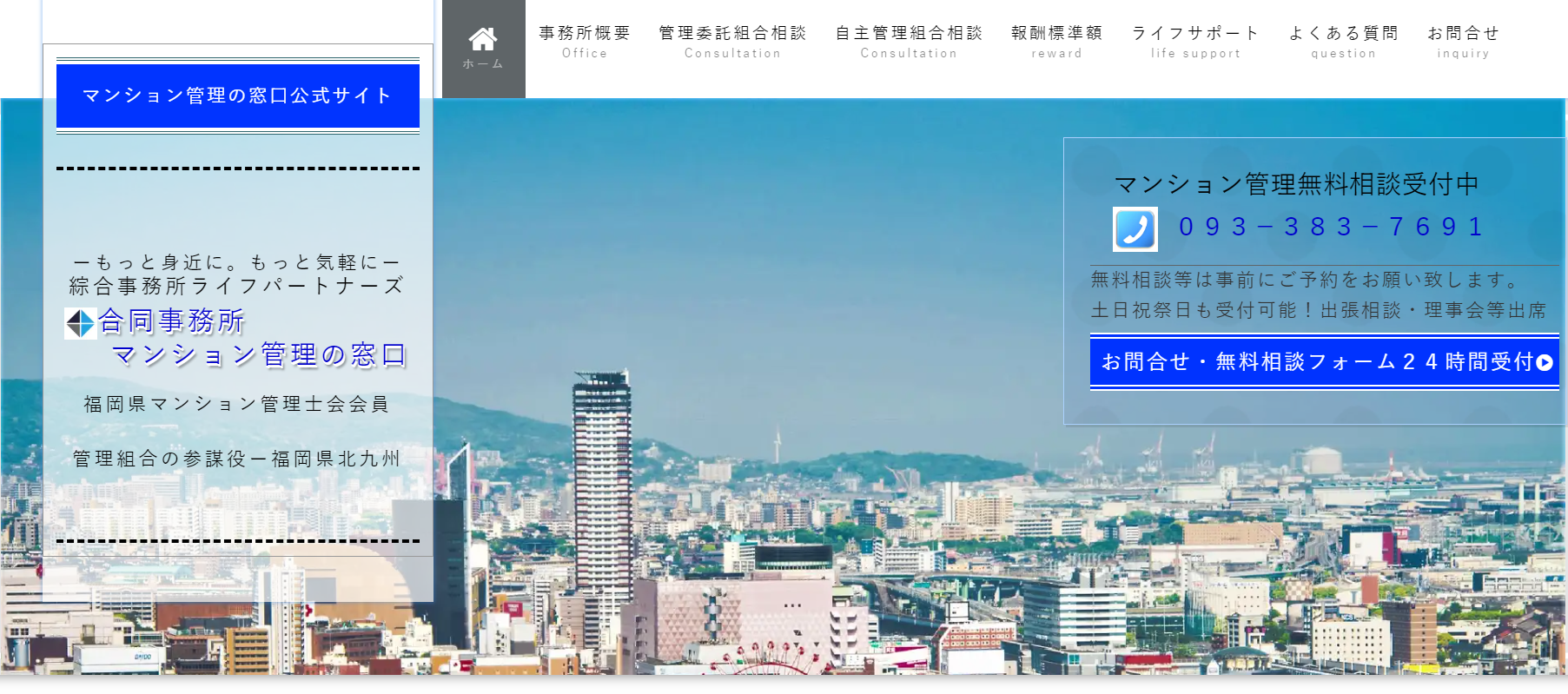Open ライフサポート life support menu
This screenshot has width=1568, height=694.
point(1195,42)
